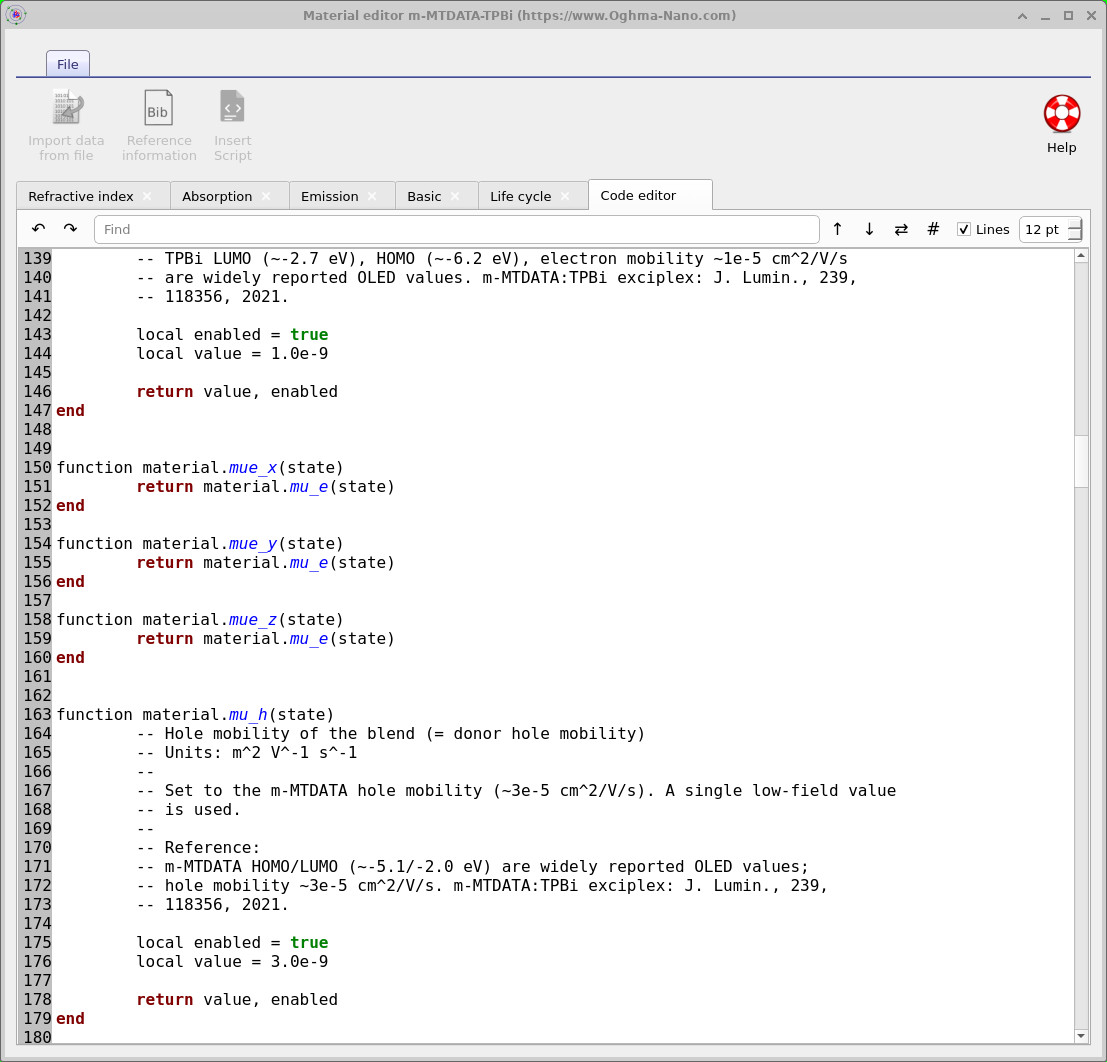The image size is (1107, 1062).
Task: Click scrollbar down arrow in code editor
Action: click(1081, 1036)
